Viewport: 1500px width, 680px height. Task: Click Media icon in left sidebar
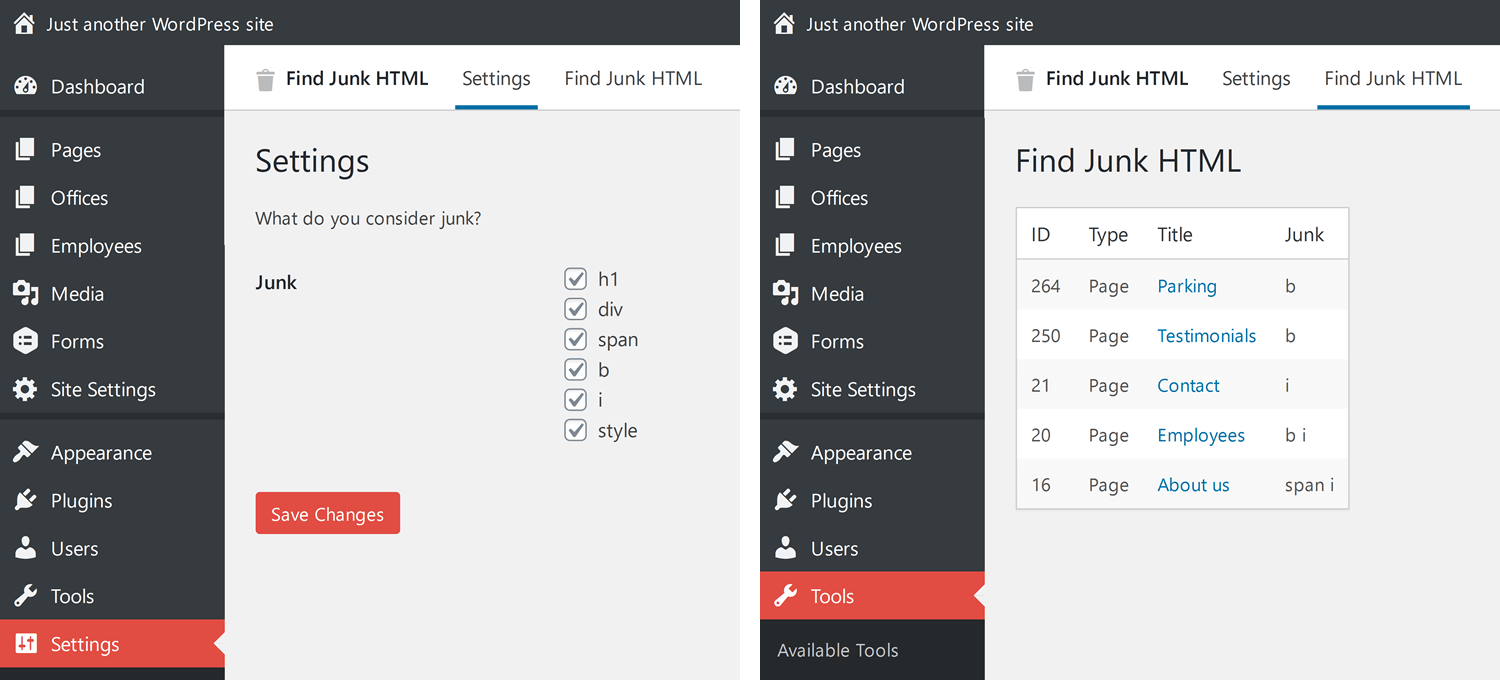tap(25, 293)
